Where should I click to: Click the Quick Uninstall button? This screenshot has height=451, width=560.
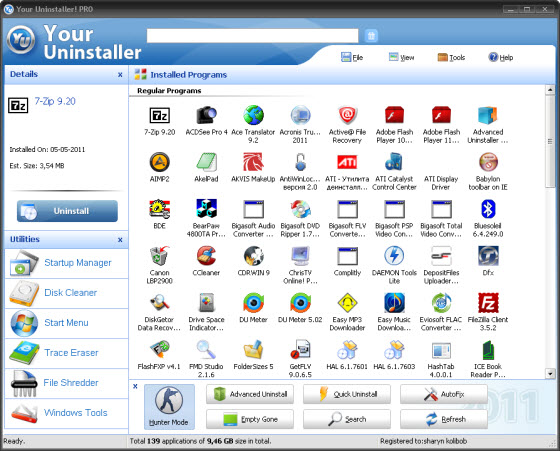pyautogui.click(x=347, y=394)
